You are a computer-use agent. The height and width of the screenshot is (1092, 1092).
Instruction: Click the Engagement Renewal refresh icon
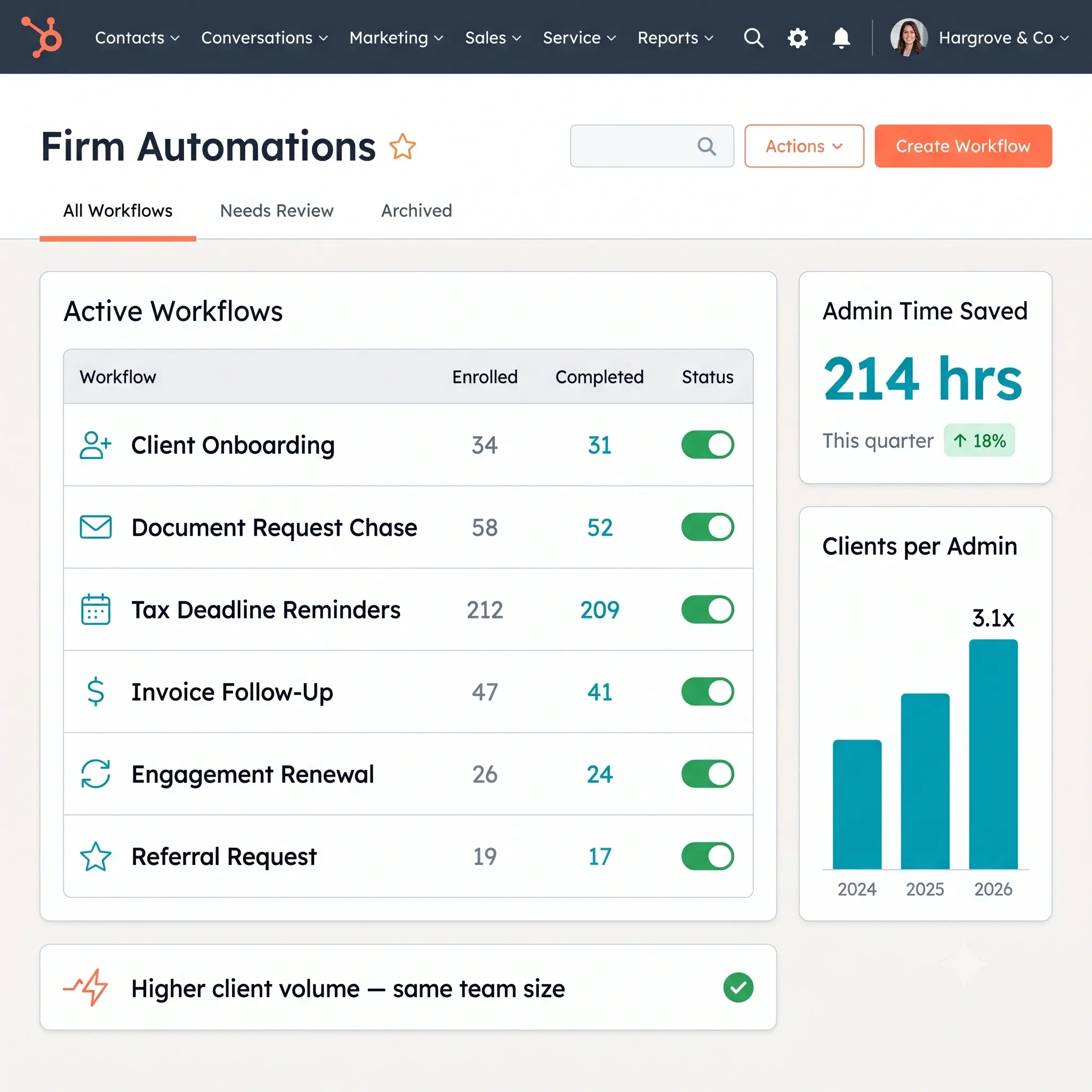coord(95,774)
